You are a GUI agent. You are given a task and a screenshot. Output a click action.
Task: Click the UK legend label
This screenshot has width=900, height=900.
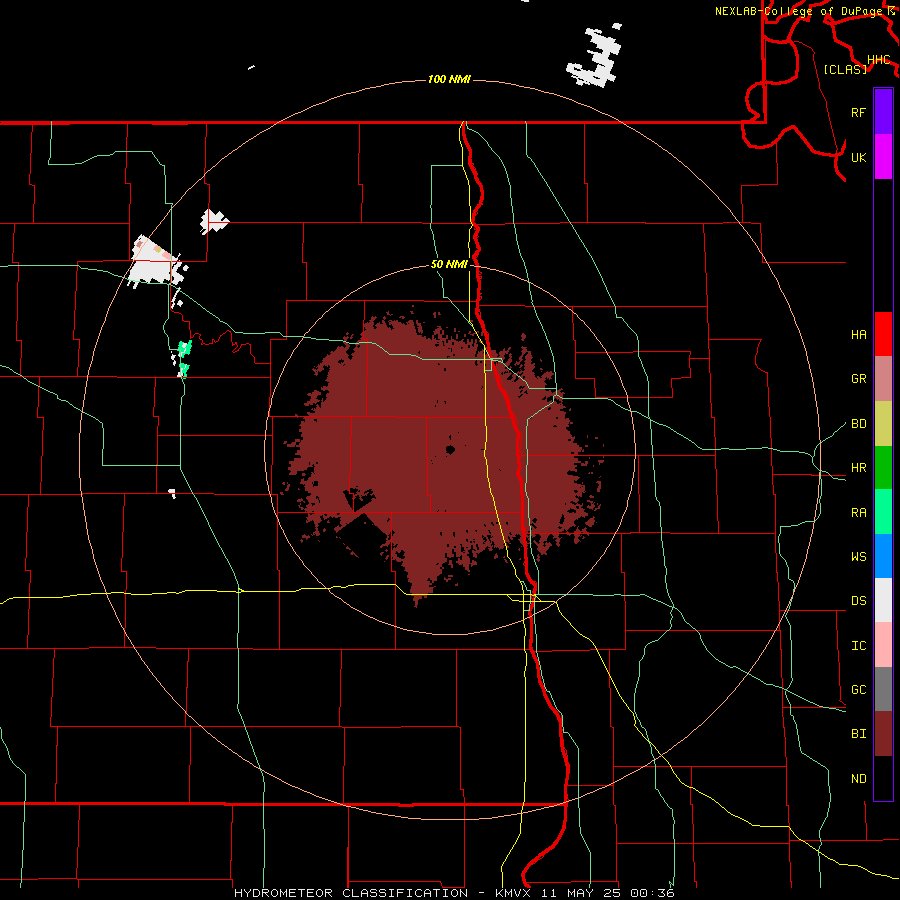pyautogui.click(x=858, y=157)
